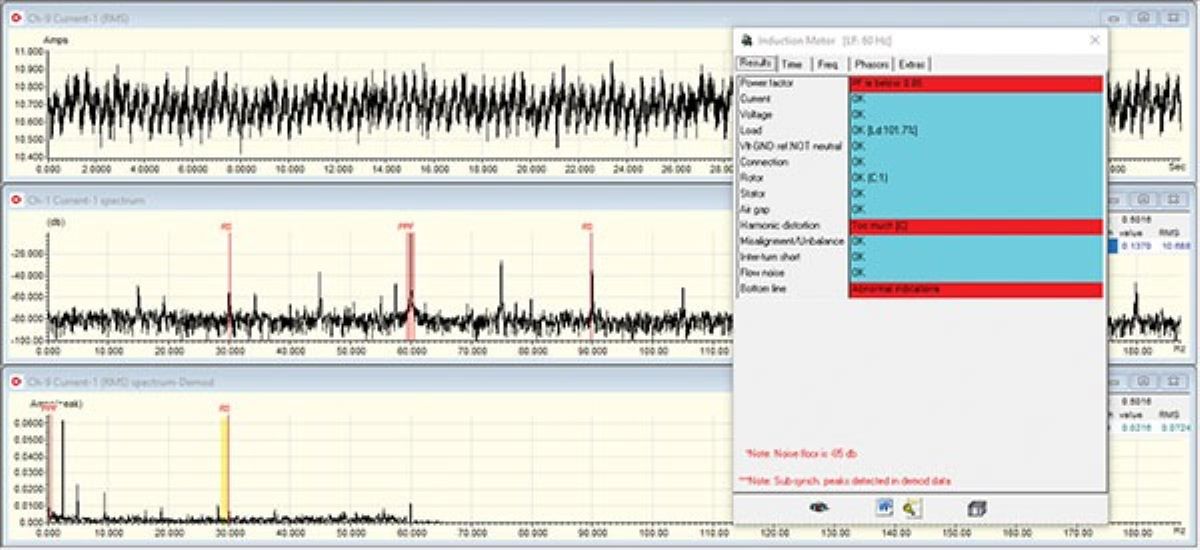Close the Induction Motor dialog
The height and width of the screenshot is (550, 1200).
pos(1094,40)
